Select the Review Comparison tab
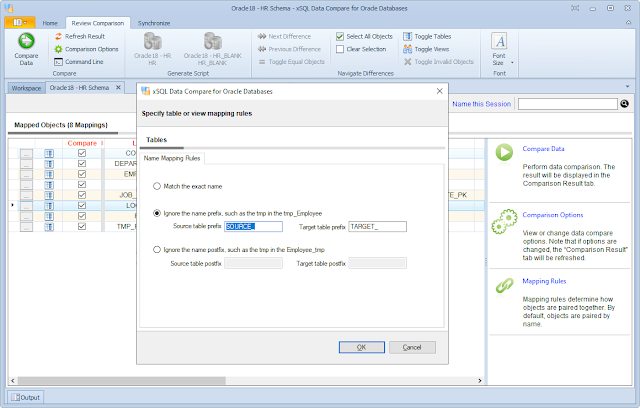Screen dimensions: 640x408 point(98,23)
